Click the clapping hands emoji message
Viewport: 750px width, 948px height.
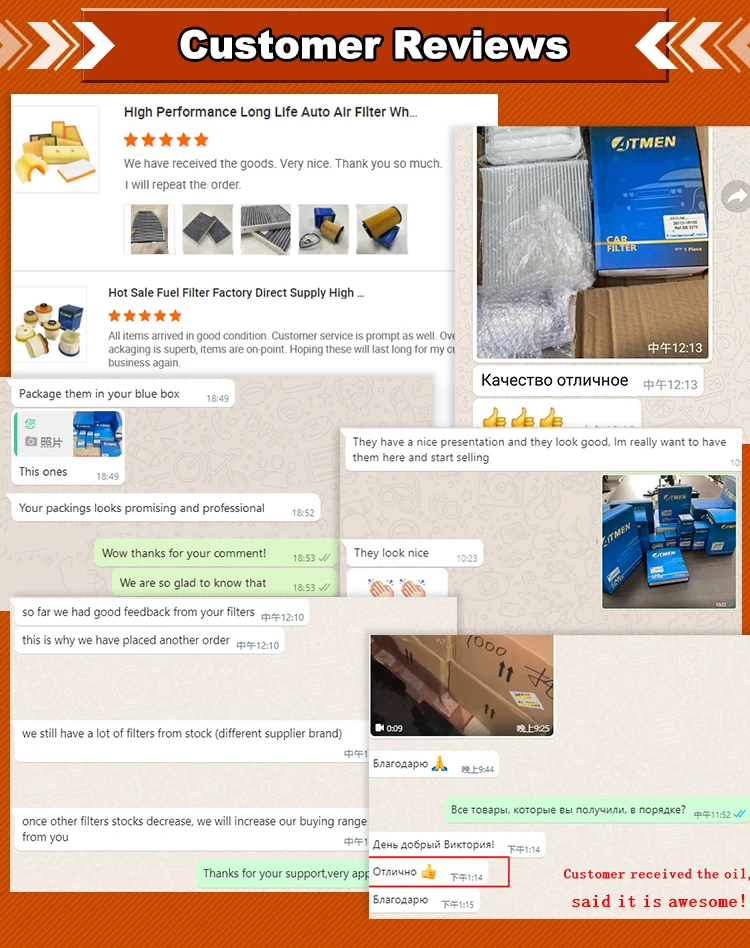tap(397, 587)
